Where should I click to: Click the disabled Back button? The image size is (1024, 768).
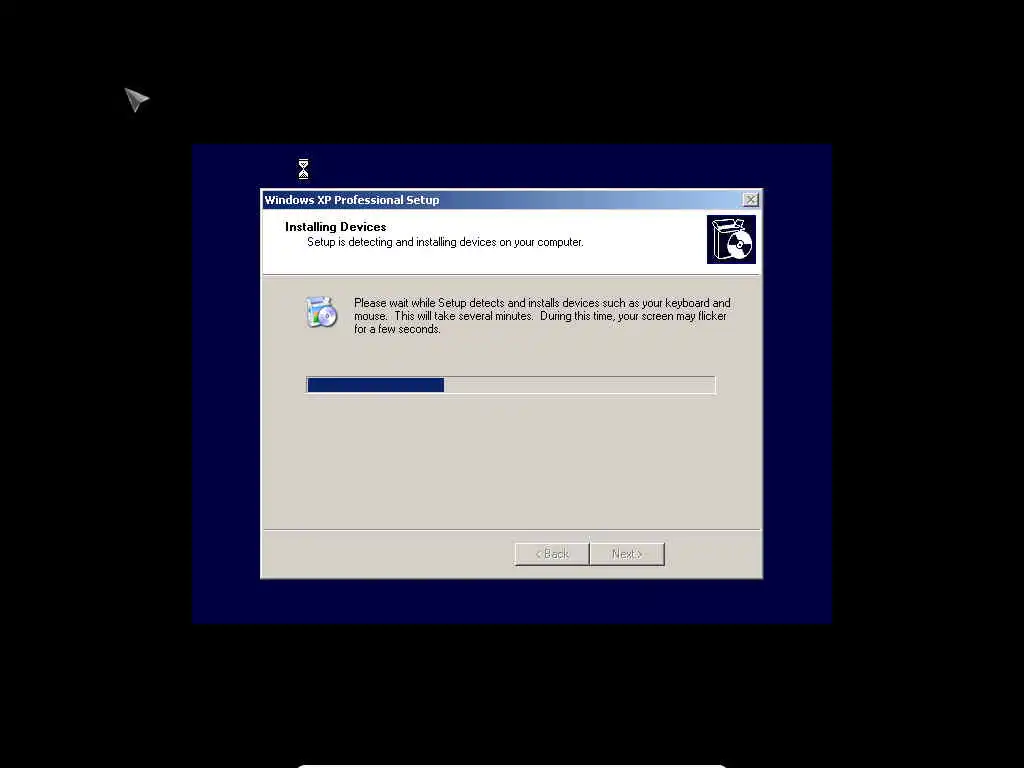[x=552, y=554]
